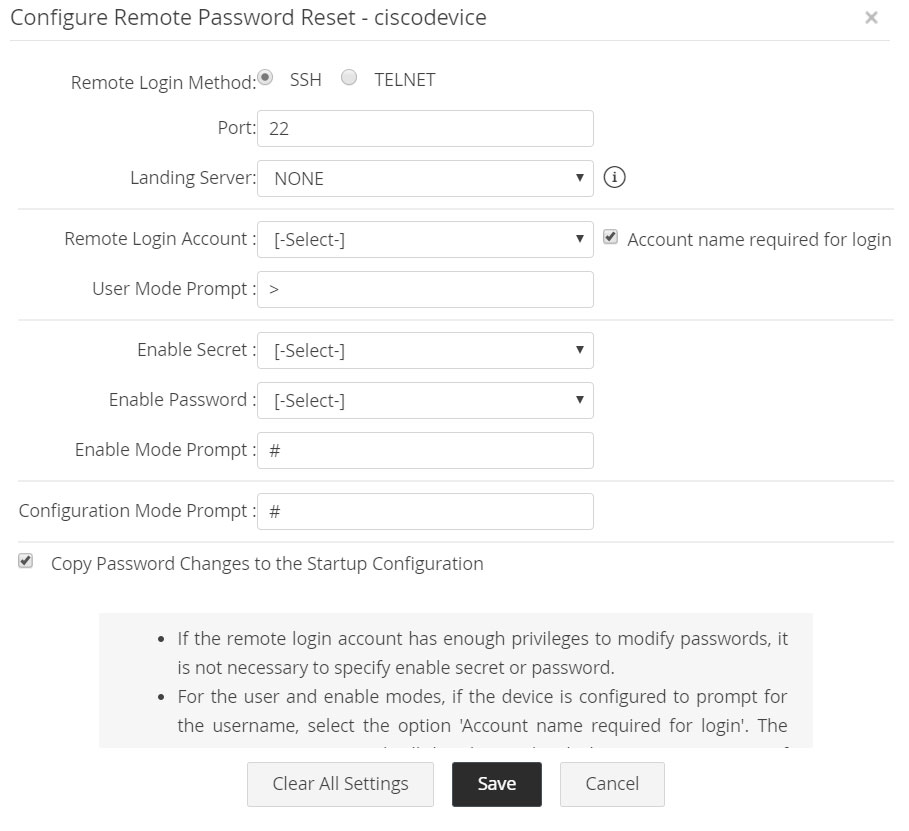Click the Remote Login Account dropdown arrow
Viewport: 909px width, 831px height.
coord(580,239)
